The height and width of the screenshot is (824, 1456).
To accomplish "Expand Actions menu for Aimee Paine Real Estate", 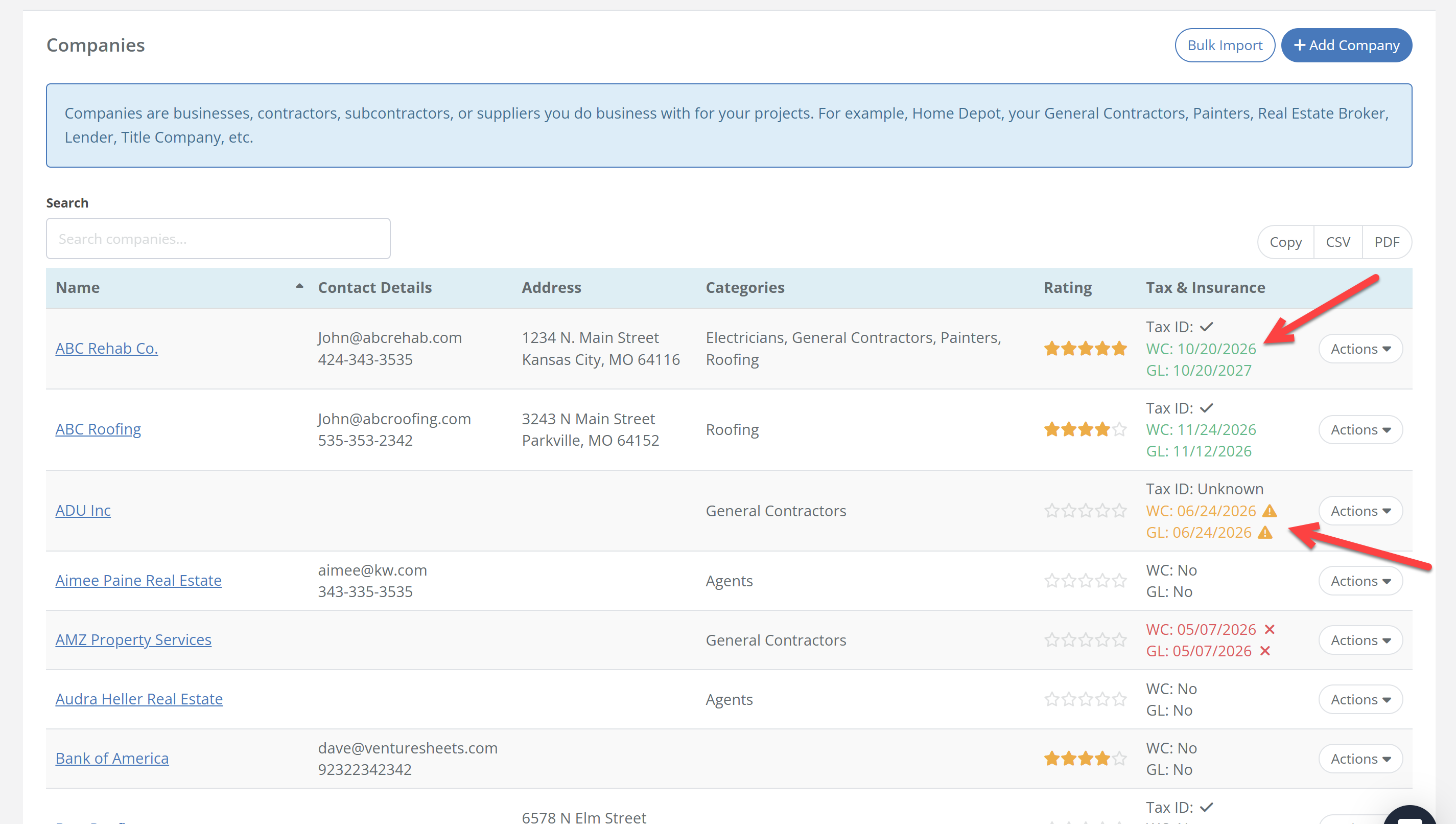I will point(1360,581).
